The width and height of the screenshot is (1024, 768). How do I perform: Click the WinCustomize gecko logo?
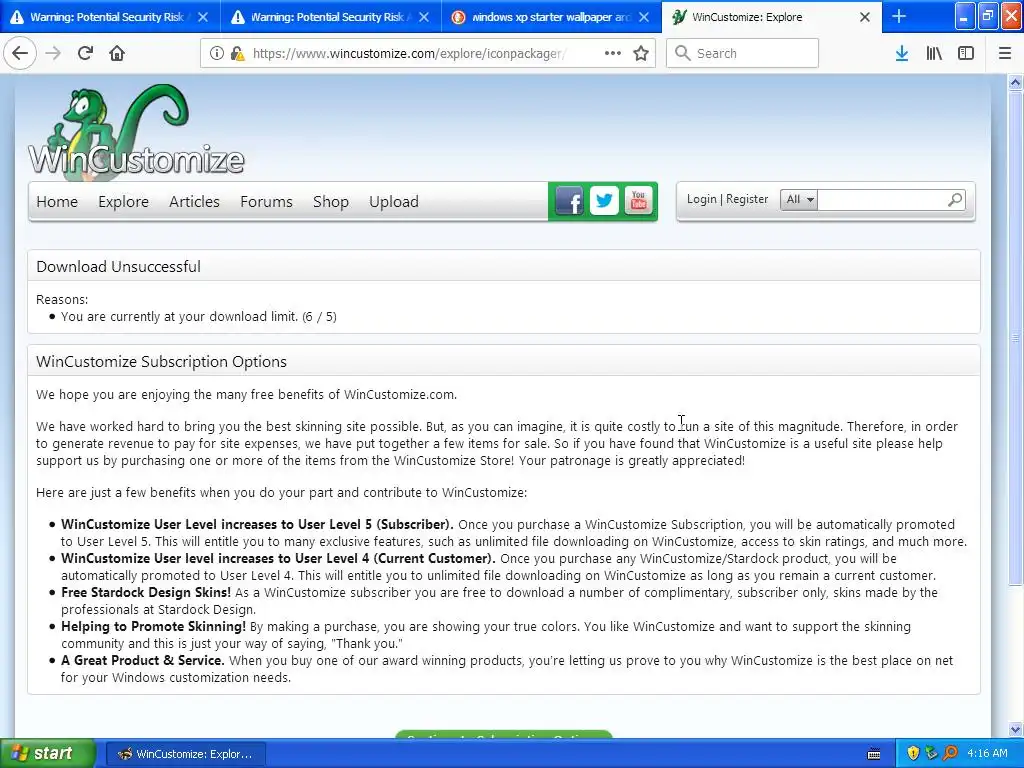click(136, 131)
